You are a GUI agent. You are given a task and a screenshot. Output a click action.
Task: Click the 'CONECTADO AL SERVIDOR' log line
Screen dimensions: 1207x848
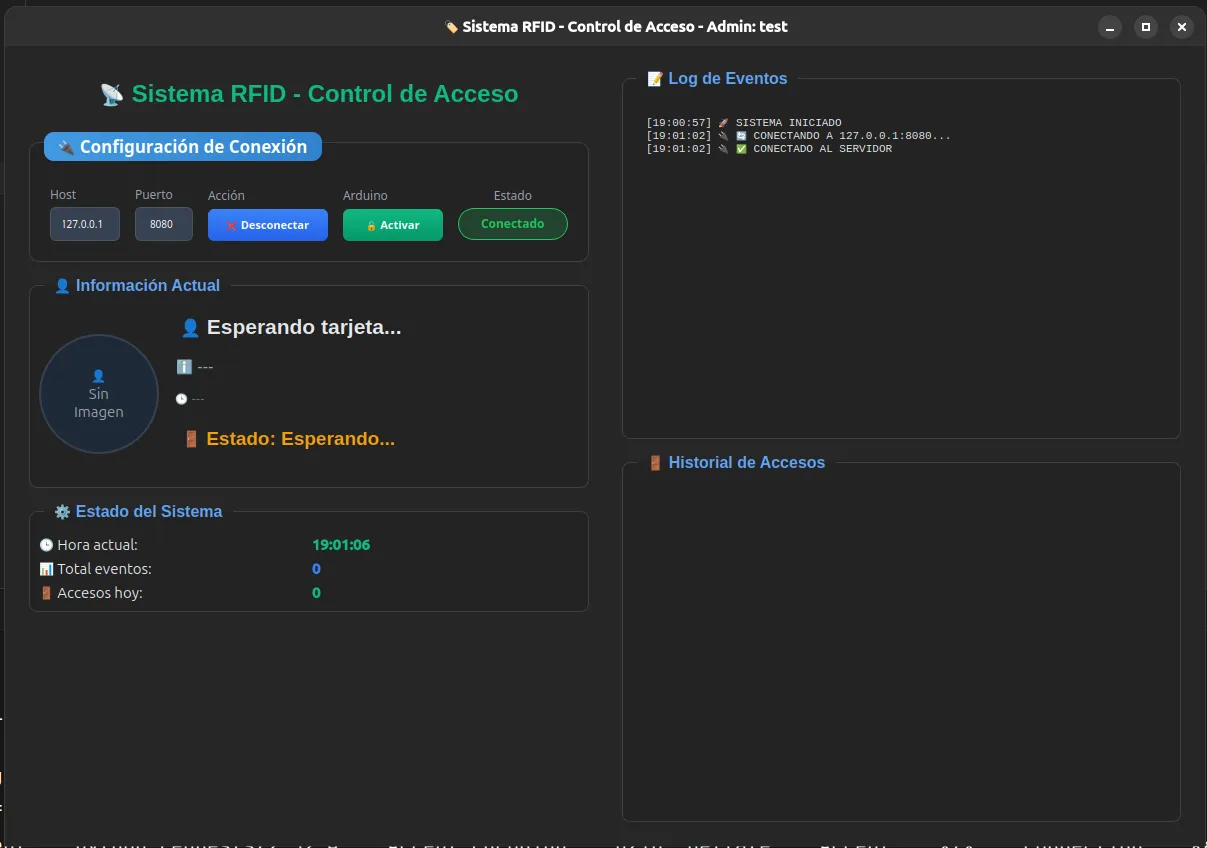(x=769, y=149)
